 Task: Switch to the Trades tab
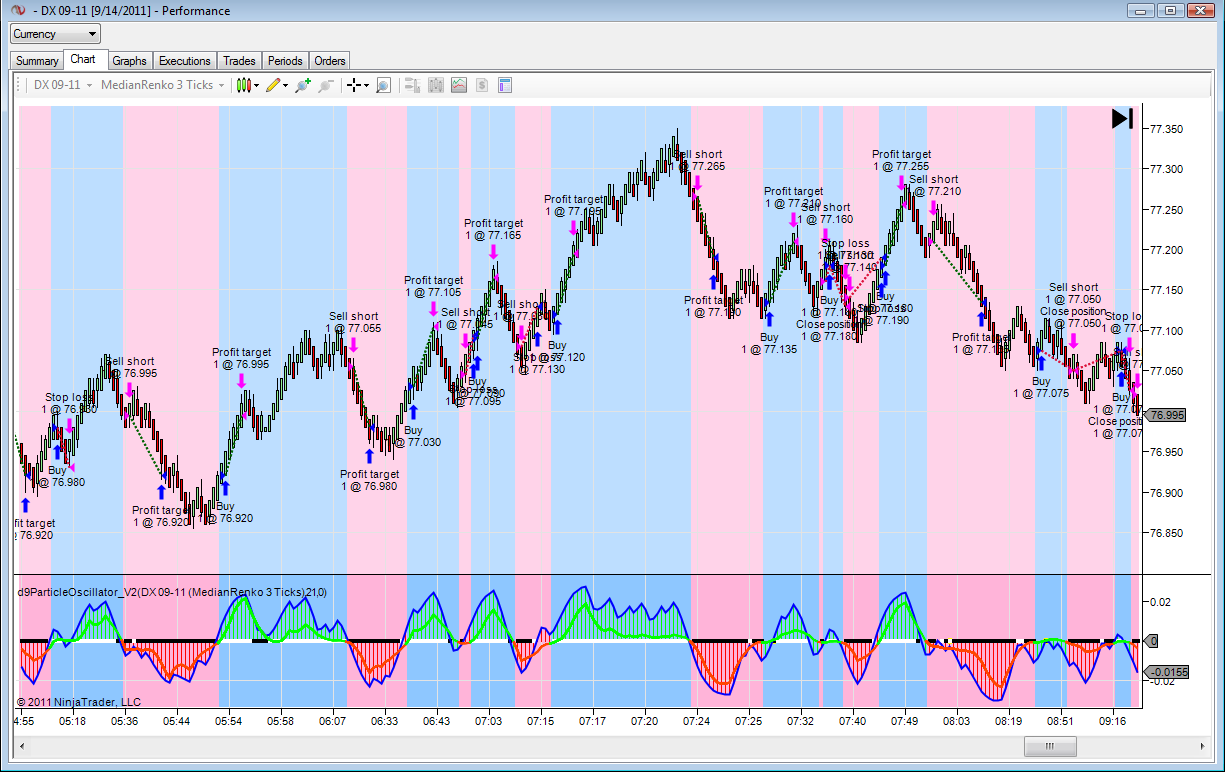(x=239, y=61)
